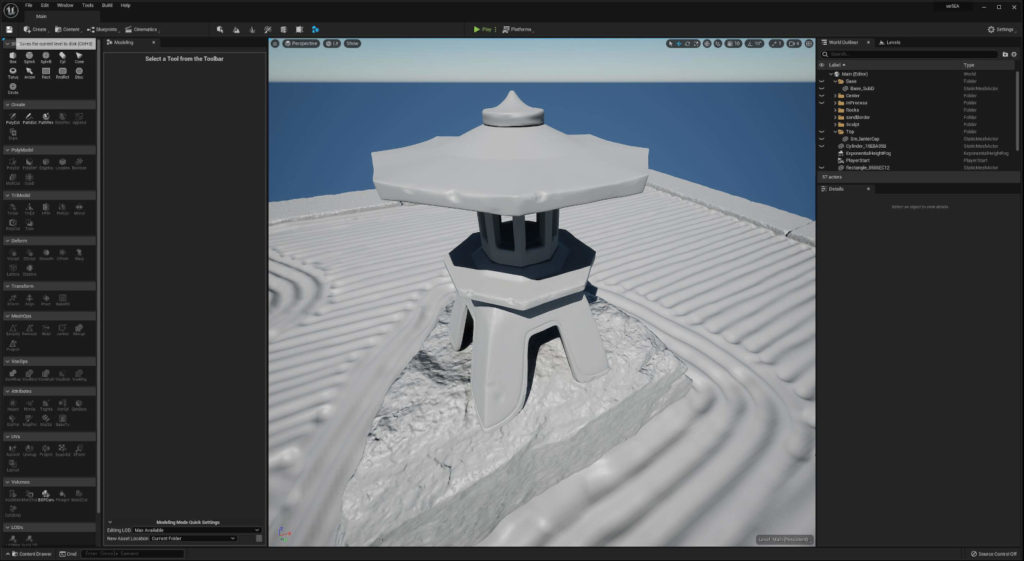Click the add folder icon in Outliner
The height and width of the screenshot is (561, 1024).
(1005, 54)
